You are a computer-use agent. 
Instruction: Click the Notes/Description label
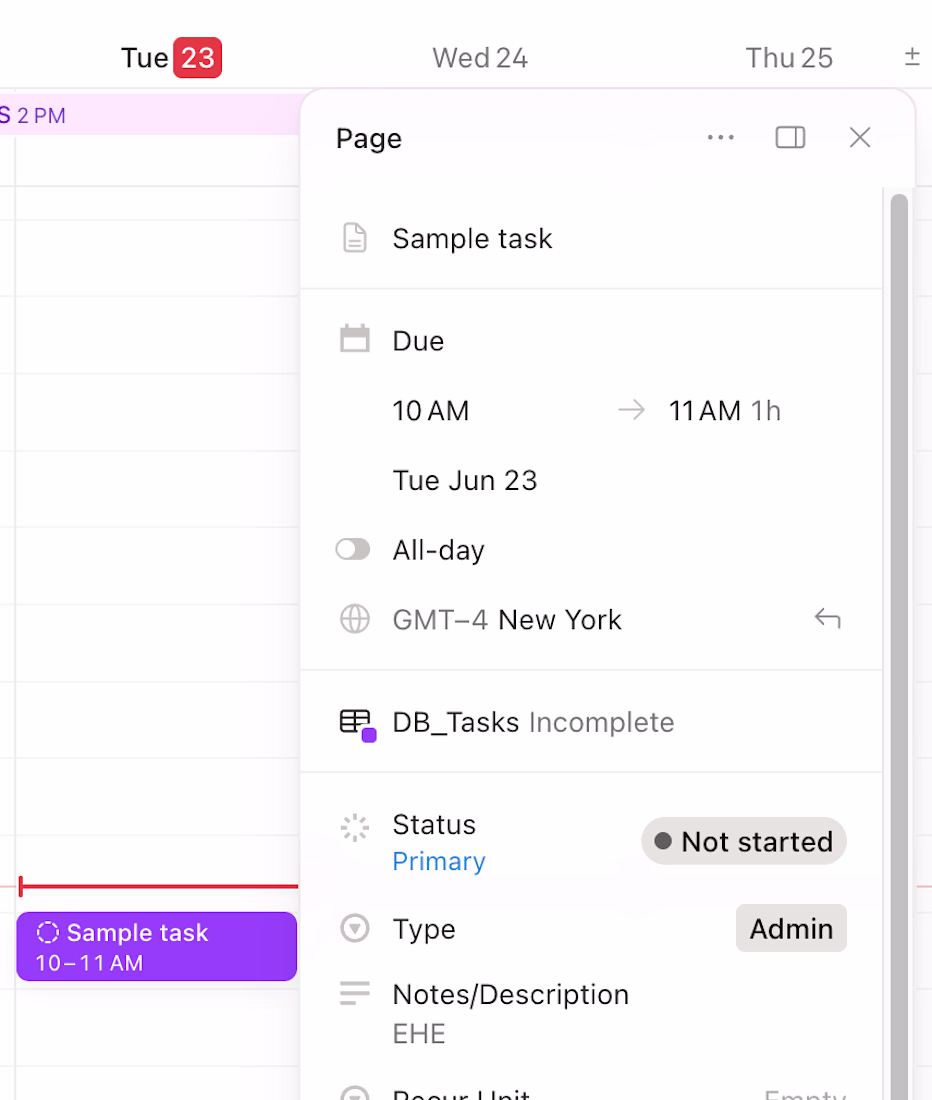pyautogui.click(x=511, y=994)
